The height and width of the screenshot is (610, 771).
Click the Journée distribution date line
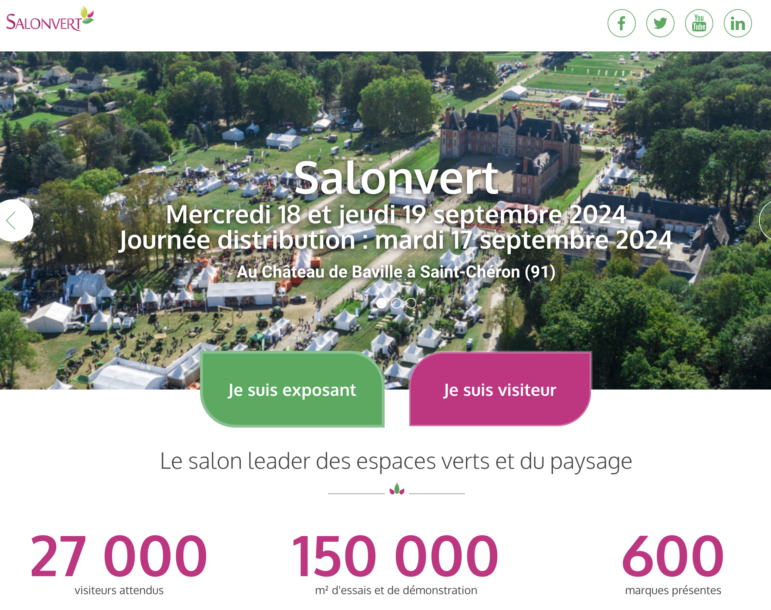tap(396, 240)
